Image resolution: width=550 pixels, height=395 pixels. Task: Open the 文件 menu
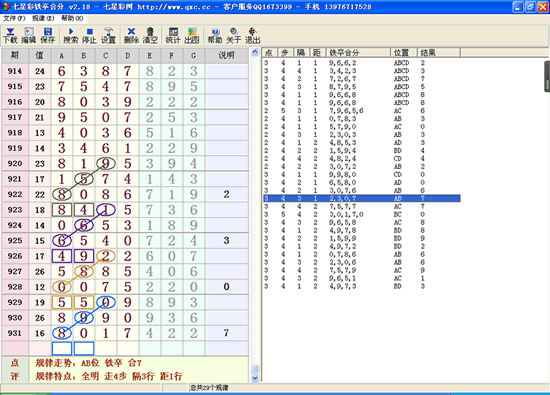[14, 18]
